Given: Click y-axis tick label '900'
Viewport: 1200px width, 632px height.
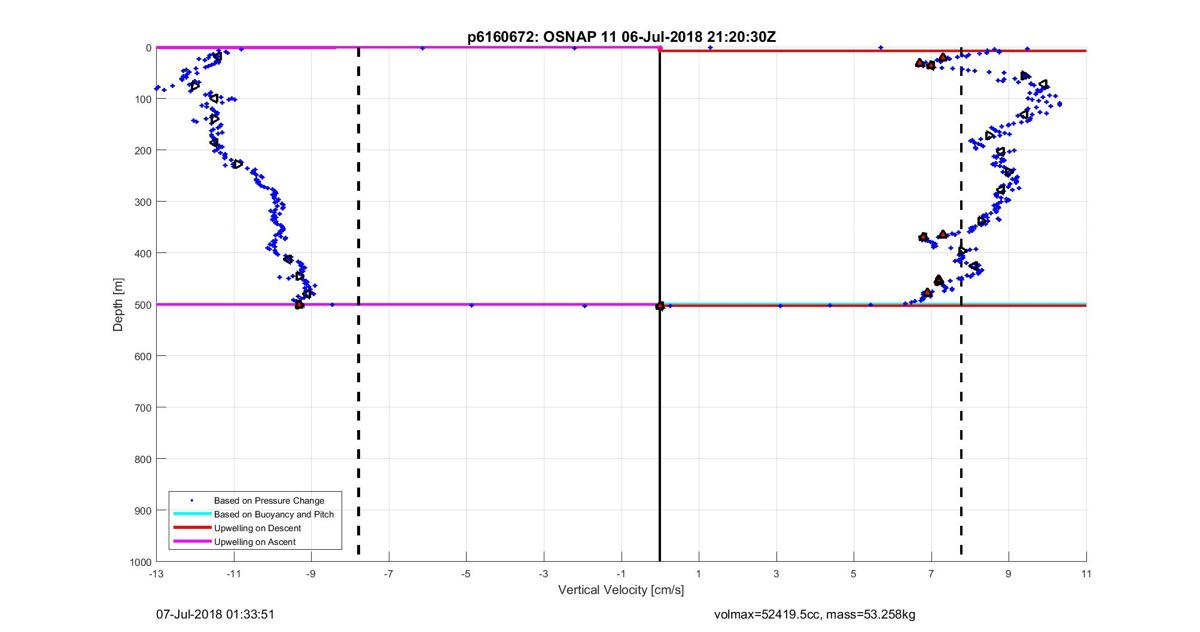Looking at the screenshot, I should click(x=144, y=511).
